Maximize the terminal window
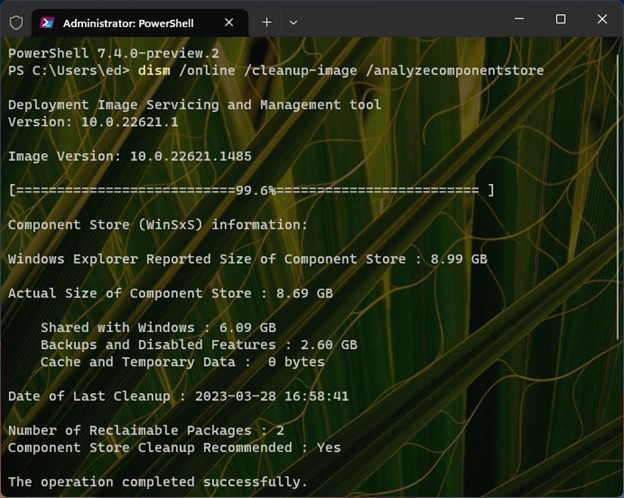This screenshot has width=624, height=498. point(560,19)
